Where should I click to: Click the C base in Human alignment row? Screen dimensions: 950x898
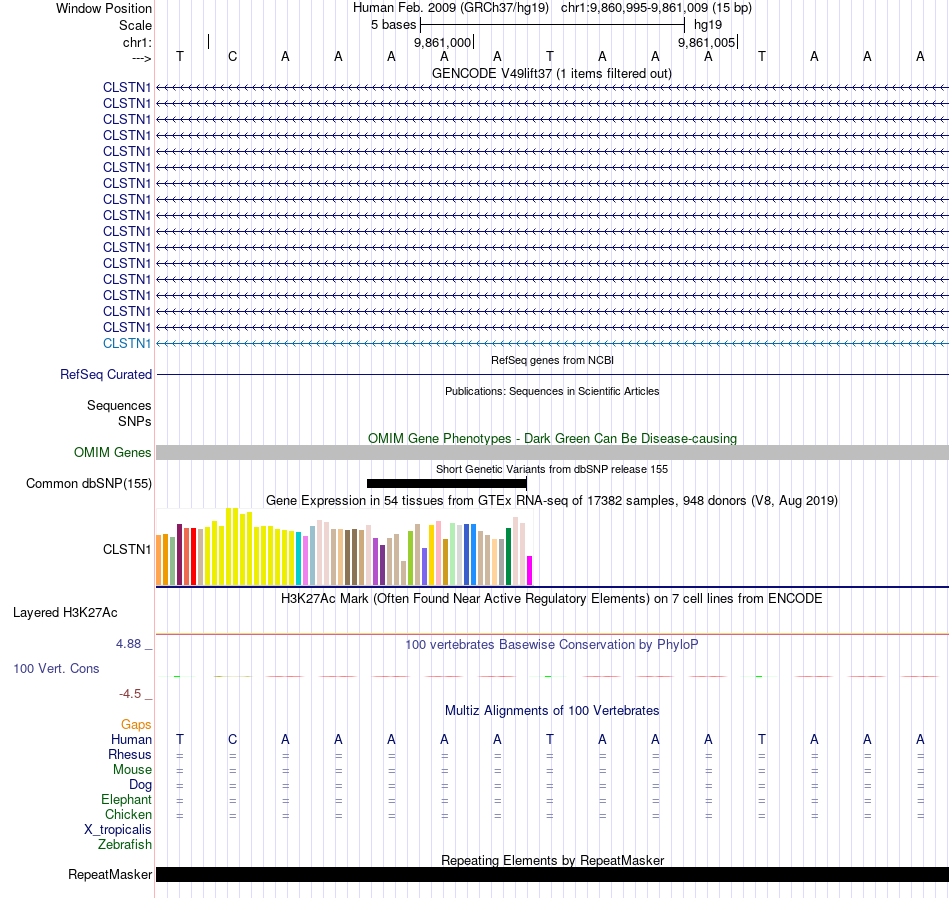pyautogui.click(x=233, y=739)
